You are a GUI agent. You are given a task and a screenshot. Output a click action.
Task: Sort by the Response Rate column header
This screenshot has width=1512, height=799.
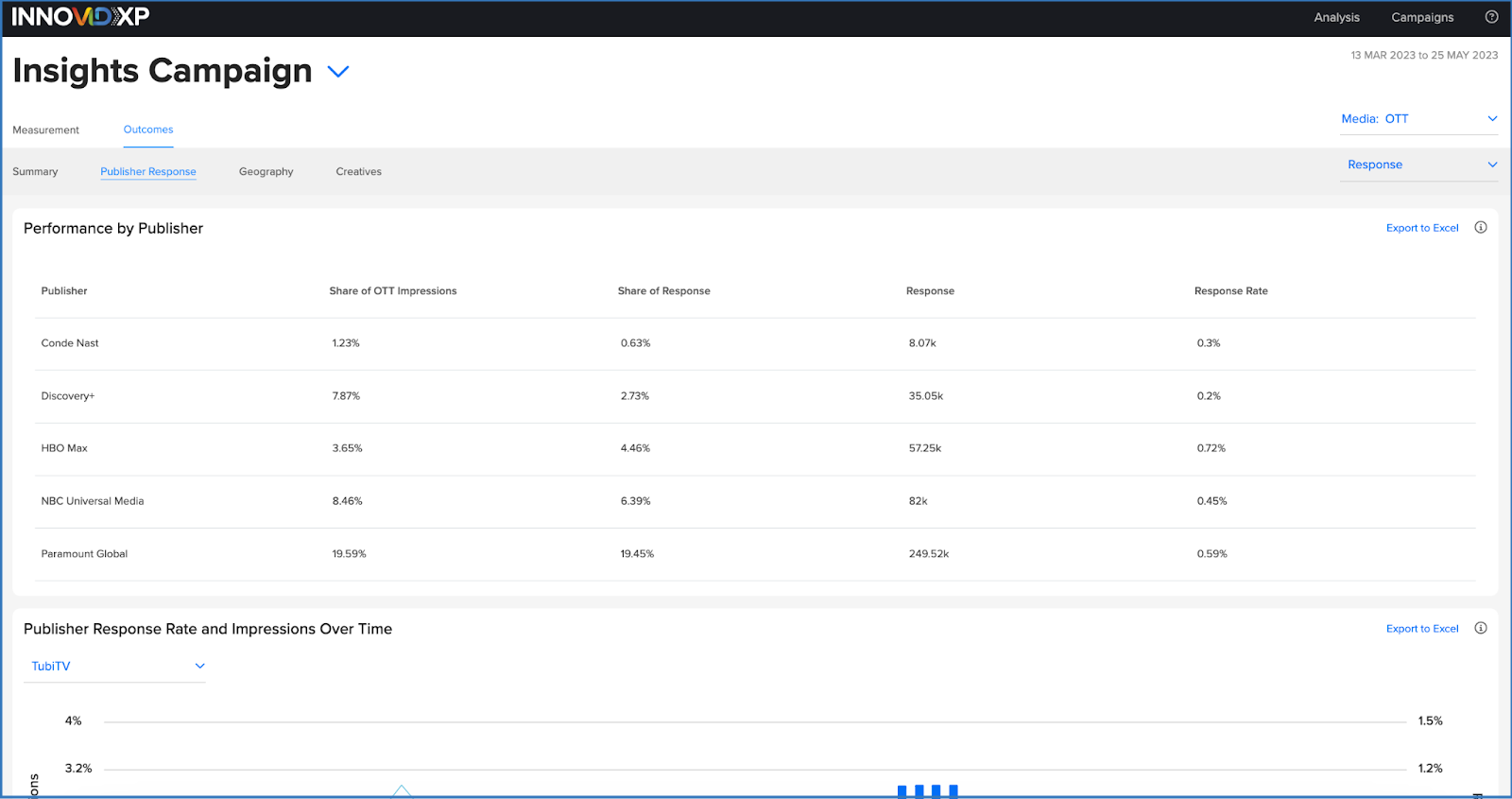click(1231, 291)
